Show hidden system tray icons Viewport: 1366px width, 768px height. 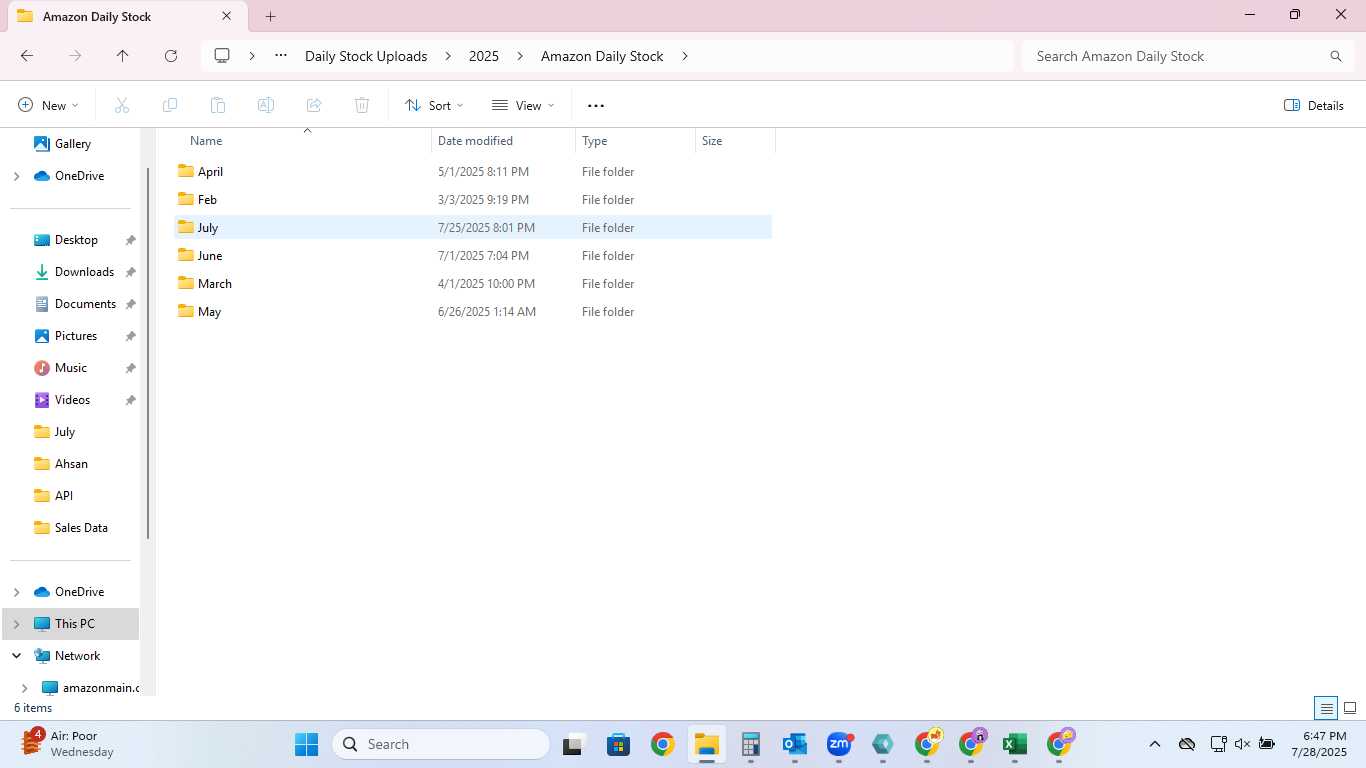point(1155,744)
